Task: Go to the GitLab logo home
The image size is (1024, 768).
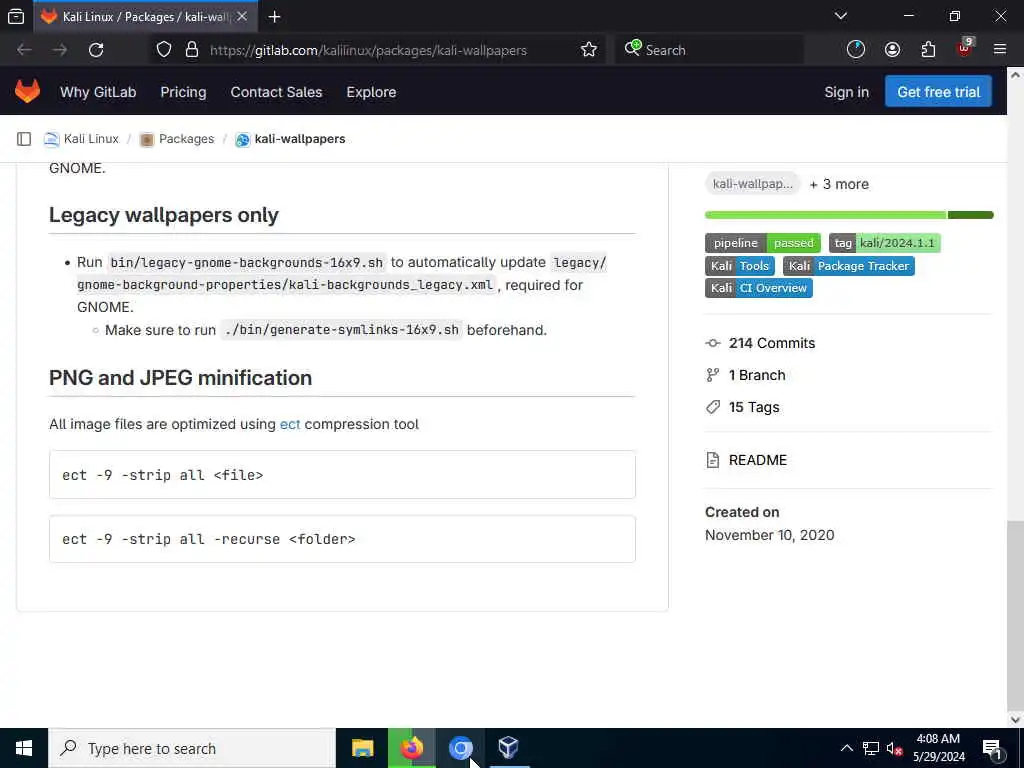Action: pyautogui.click(x=27, y=91)
